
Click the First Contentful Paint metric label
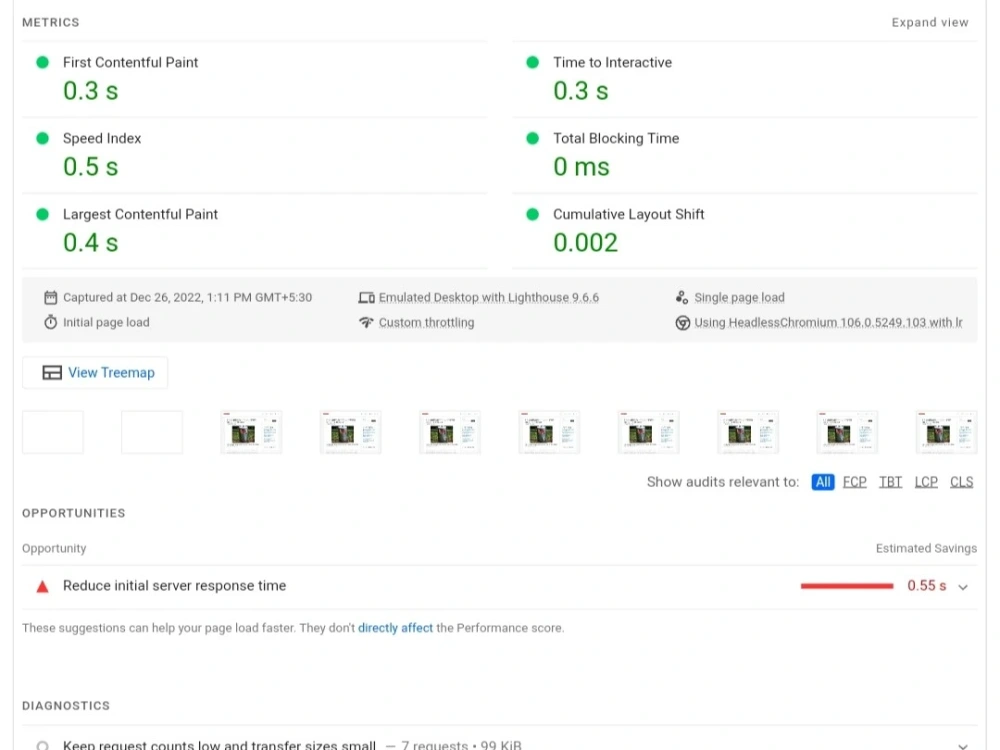click(x=130, y=62)
